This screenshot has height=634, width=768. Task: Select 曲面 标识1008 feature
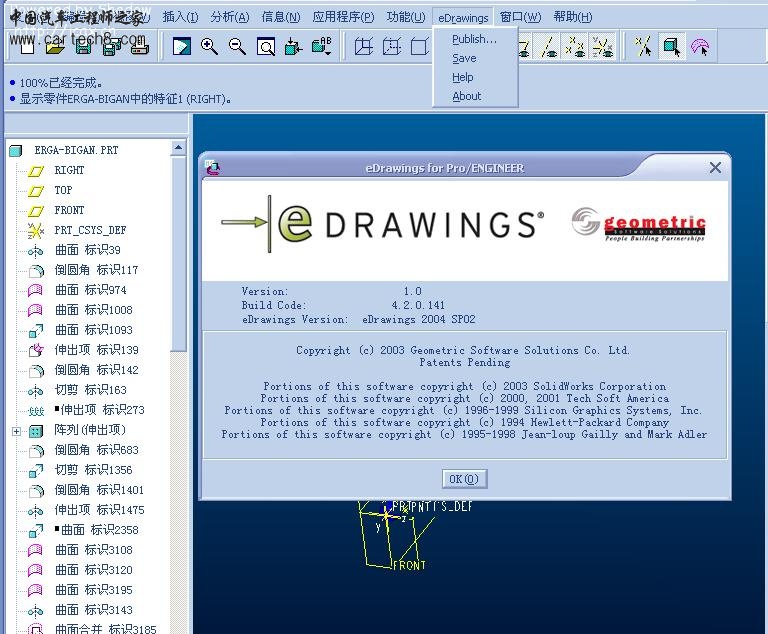[x=94, y=310]
